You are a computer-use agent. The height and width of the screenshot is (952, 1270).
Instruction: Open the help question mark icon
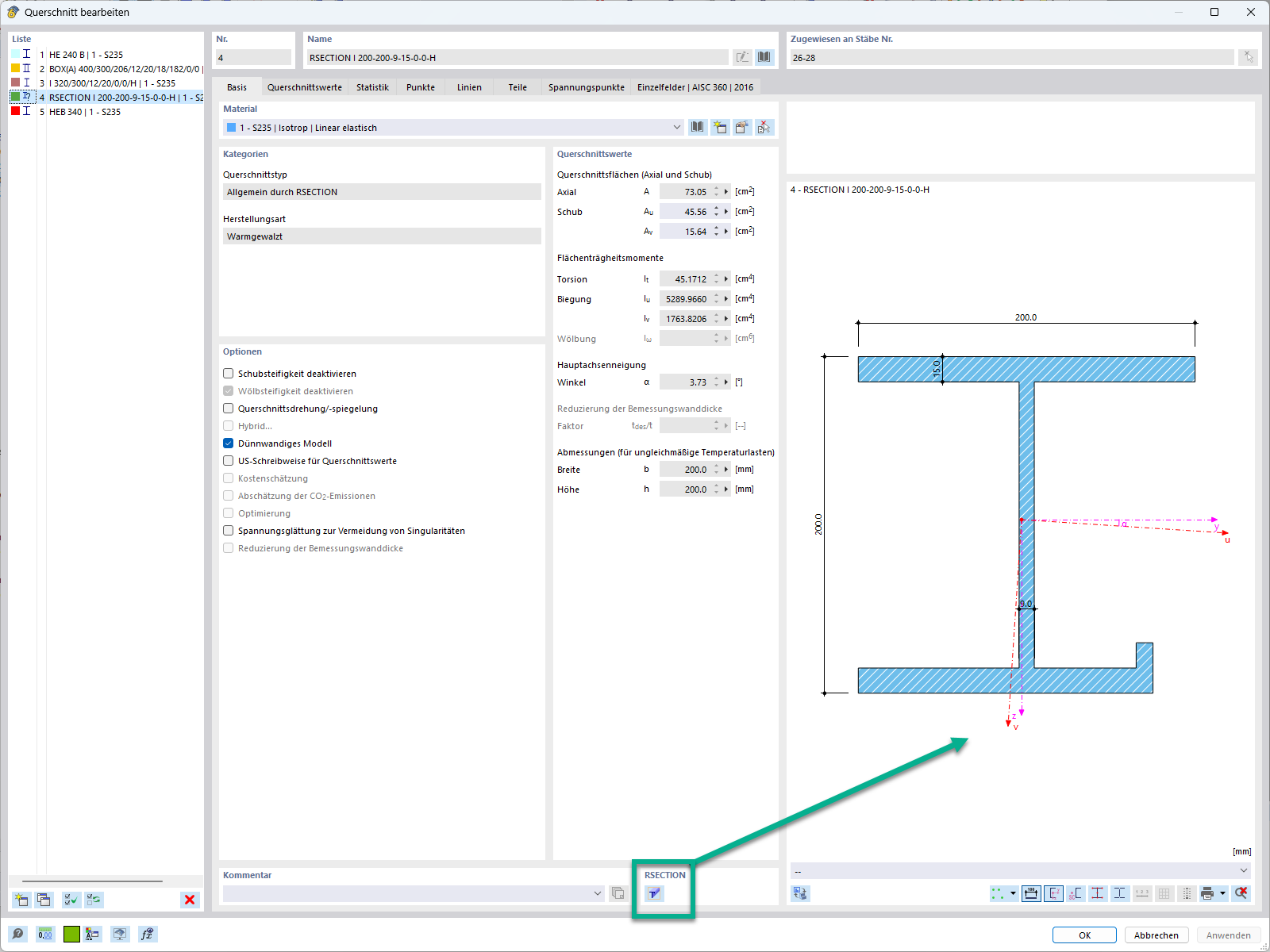pyautogui.click(x=17, y=934)
